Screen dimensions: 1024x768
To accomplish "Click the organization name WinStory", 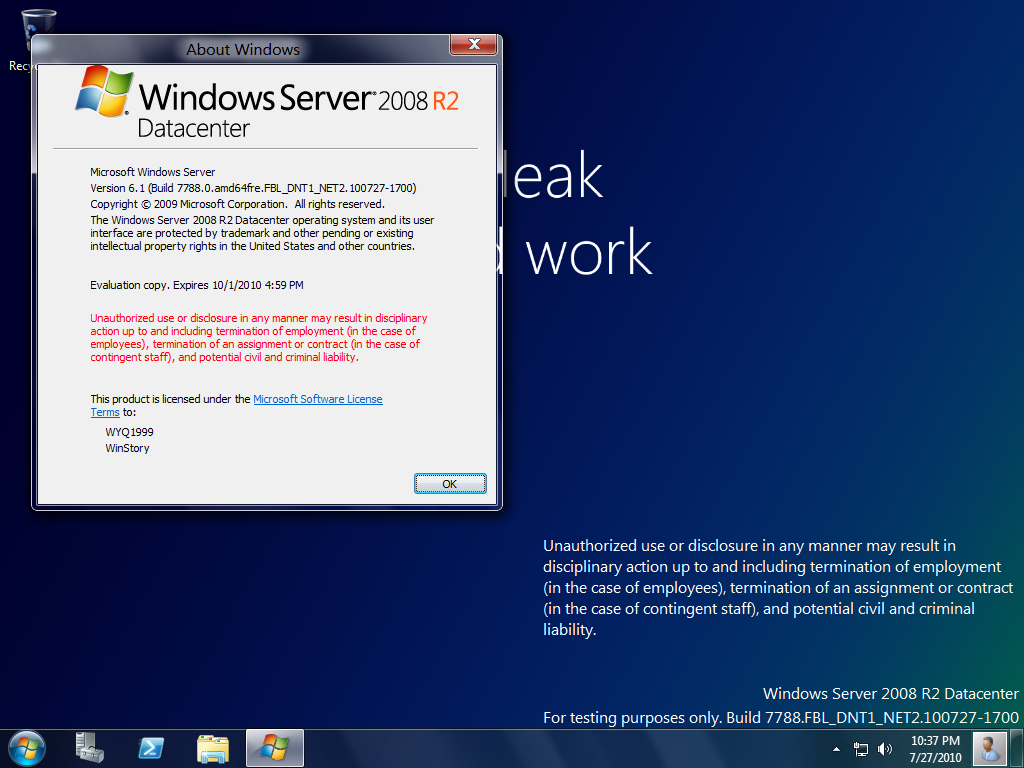I will [x=127, y=448].
